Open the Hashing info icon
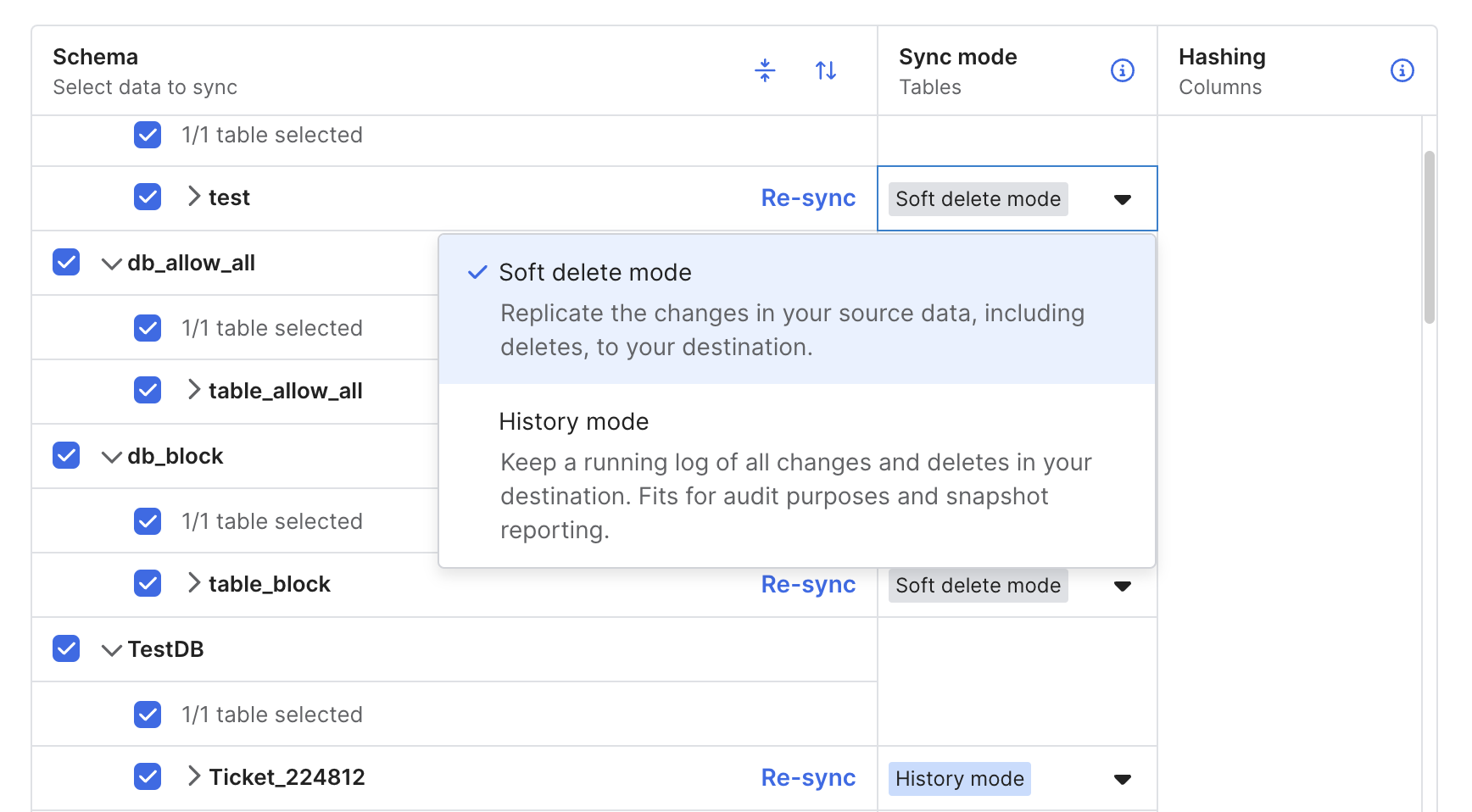 point(1402,70)
